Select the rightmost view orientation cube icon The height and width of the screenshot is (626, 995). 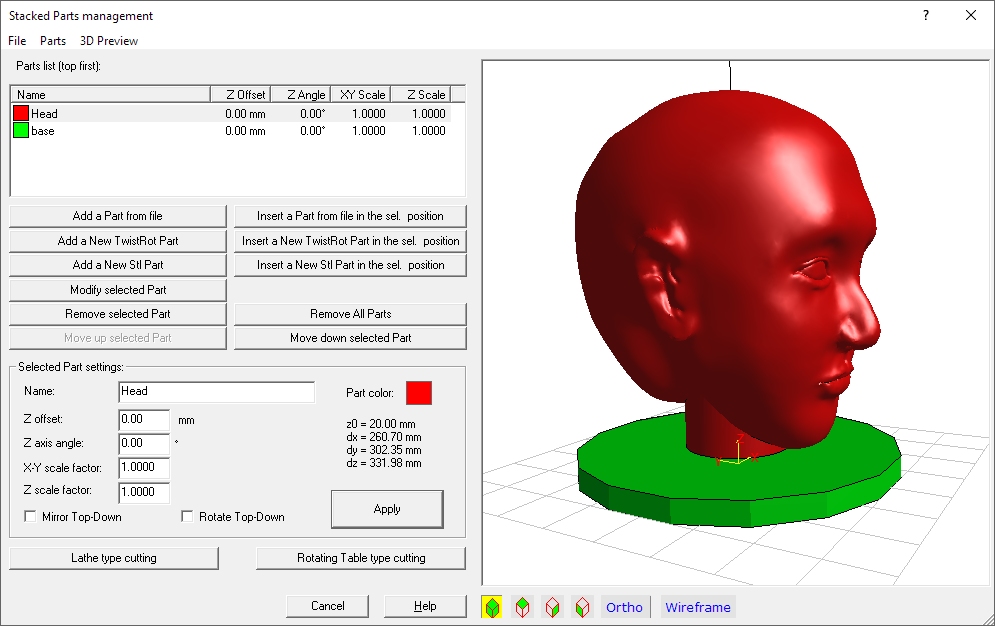[583, 606]
